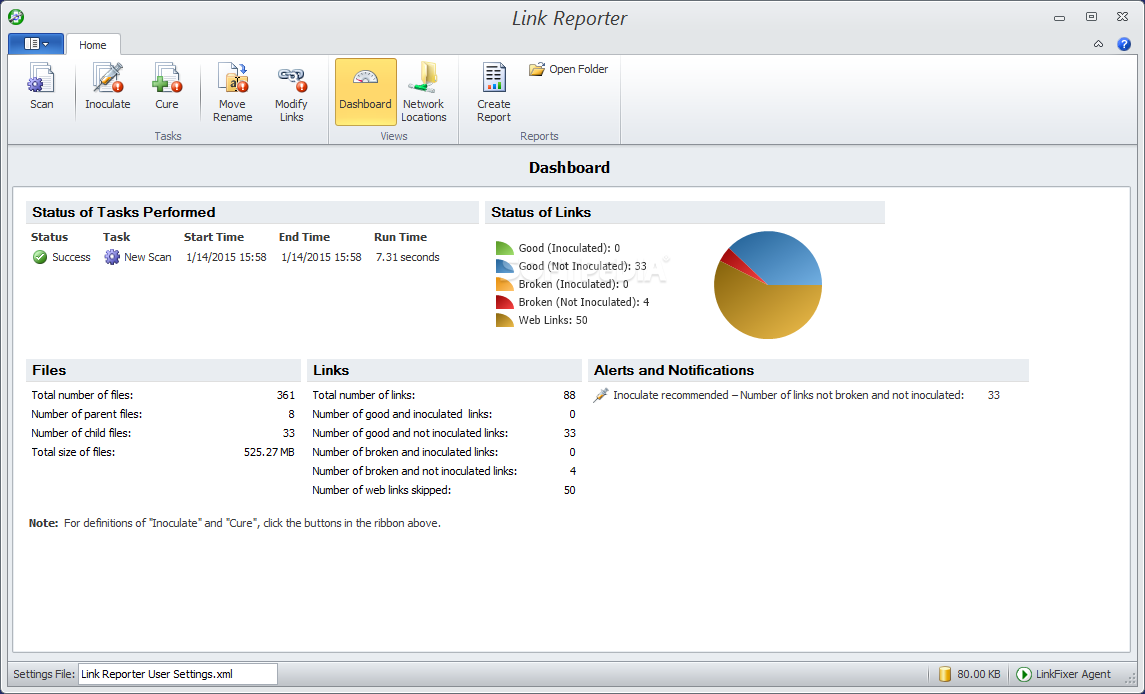Start the Cure task

(166, 86)
